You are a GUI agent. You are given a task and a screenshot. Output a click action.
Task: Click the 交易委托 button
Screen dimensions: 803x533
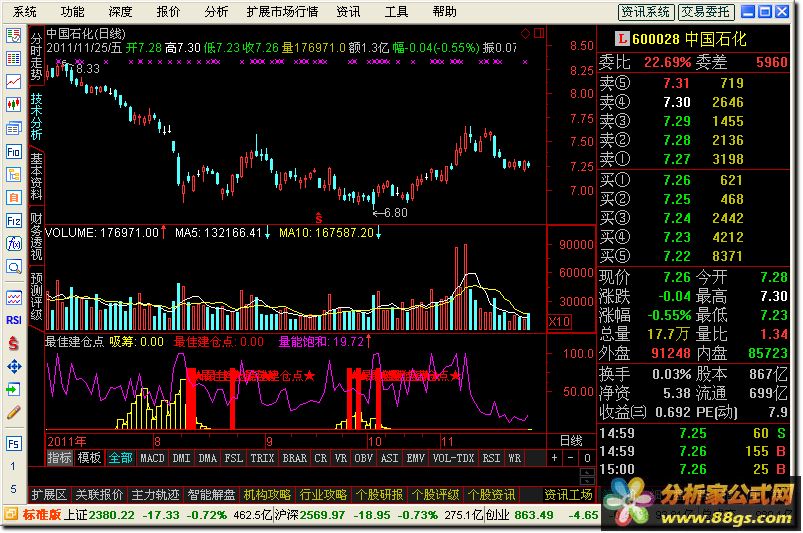point(706,12)
